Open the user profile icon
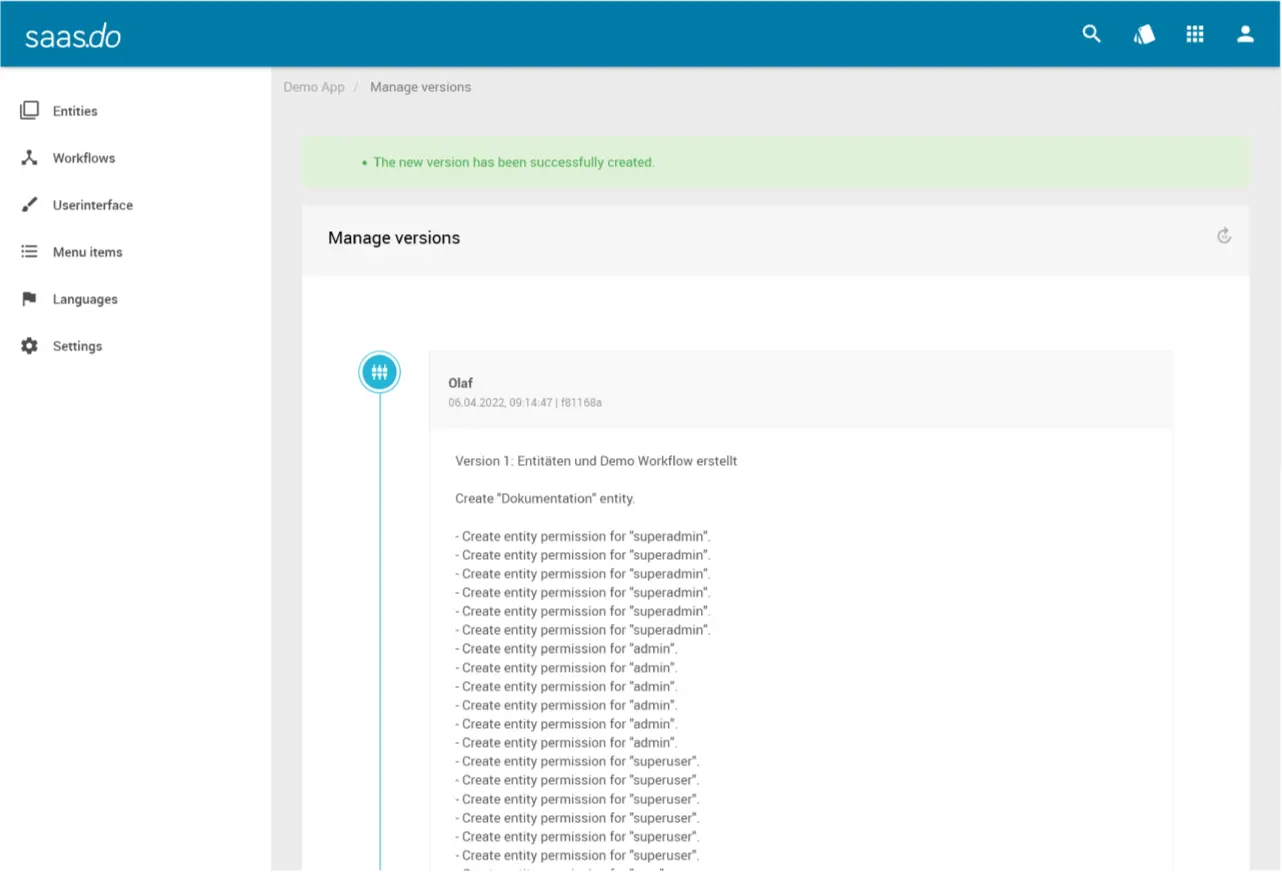Screen dimensions: 1282x872 pos(1245,34)
